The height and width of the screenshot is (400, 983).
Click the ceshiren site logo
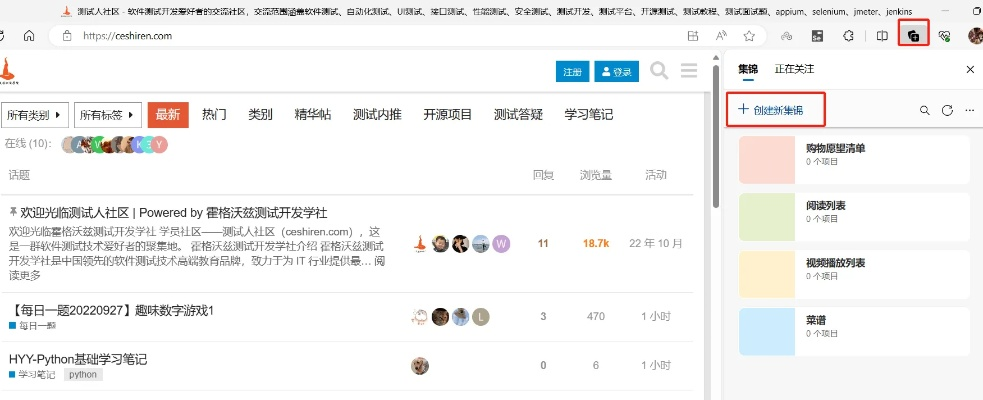(8, 71)
